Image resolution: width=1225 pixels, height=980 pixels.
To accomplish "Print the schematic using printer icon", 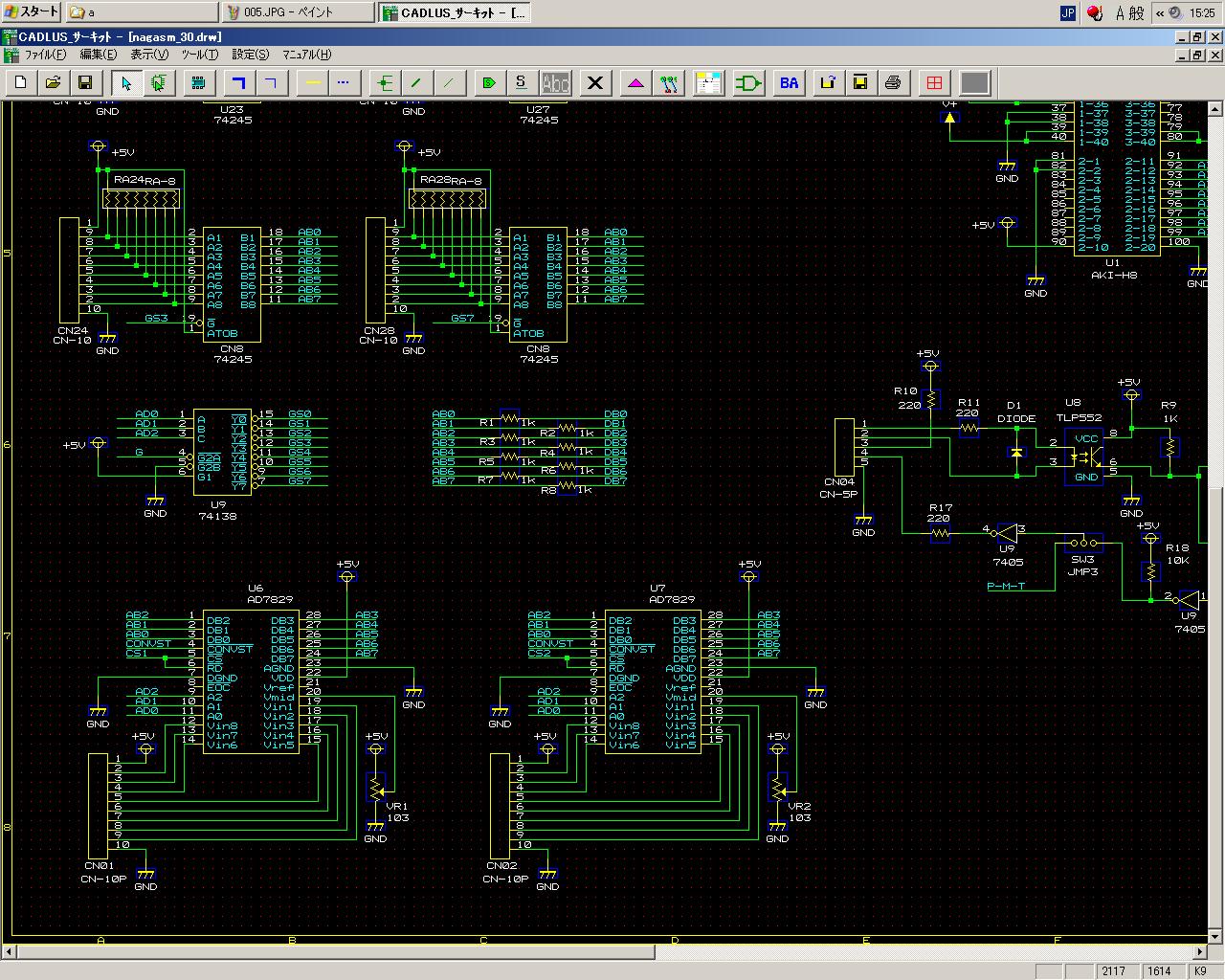I will pos(893,83).
